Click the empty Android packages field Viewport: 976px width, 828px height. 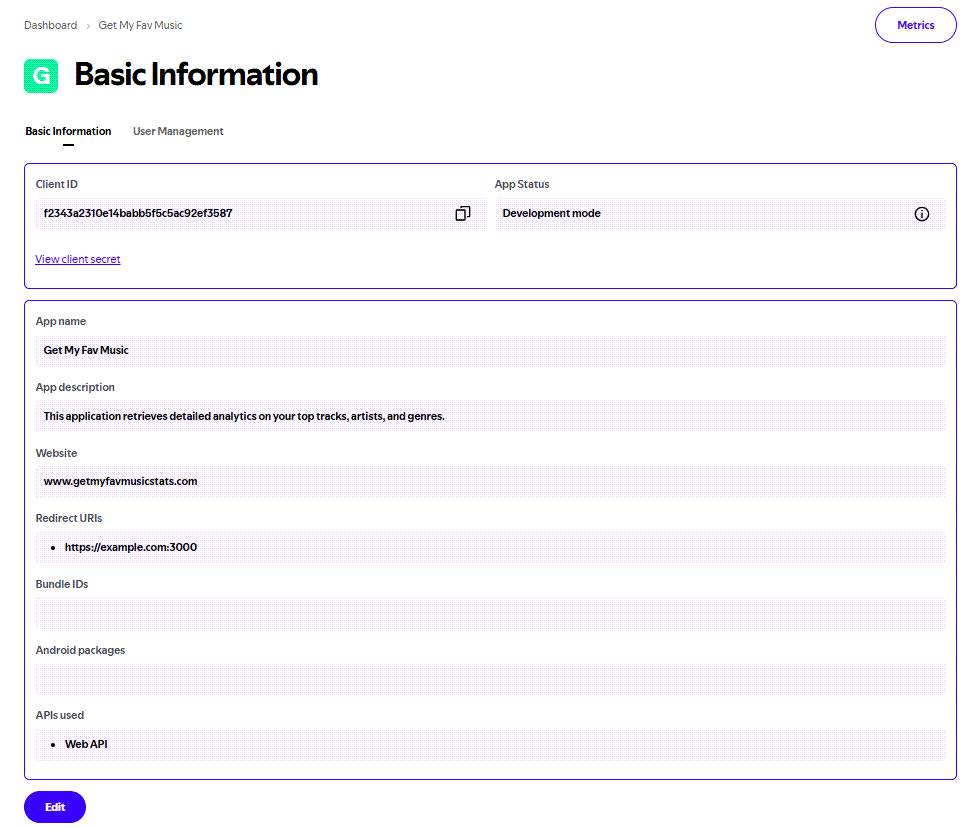[490, 679]
